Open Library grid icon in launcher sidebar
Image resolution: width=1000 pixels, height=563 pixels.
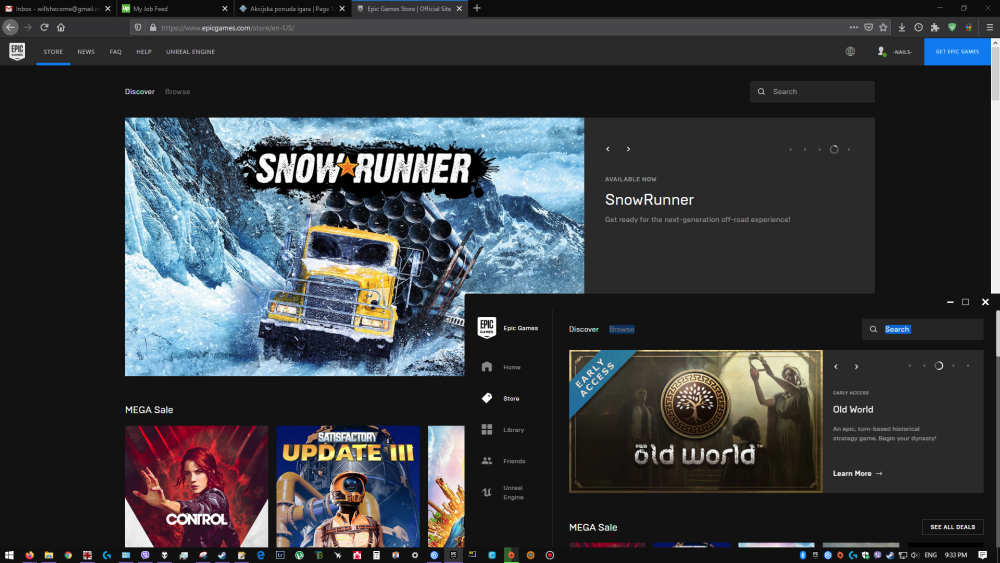[x=487, y=429]
